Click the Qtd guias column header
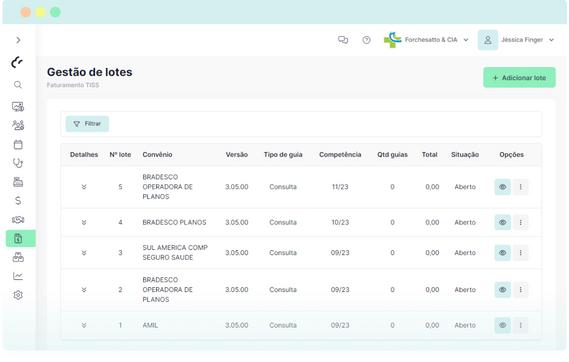The image size is (569, 362). (392, 155)
